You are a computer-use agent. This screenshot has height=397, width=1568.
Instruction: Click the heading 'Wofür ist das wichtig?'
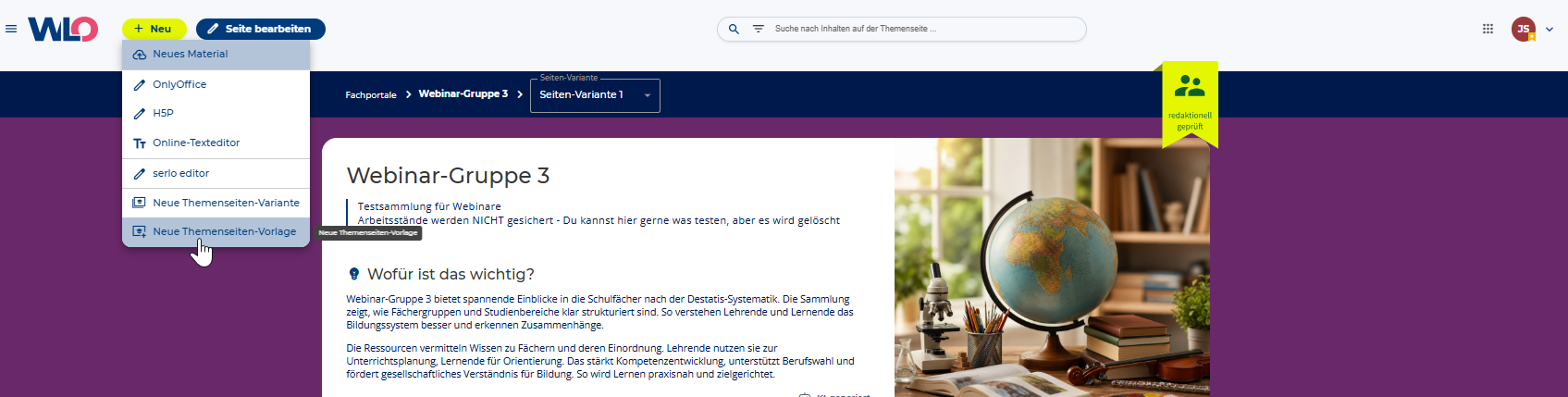click(x=451, y=274)
